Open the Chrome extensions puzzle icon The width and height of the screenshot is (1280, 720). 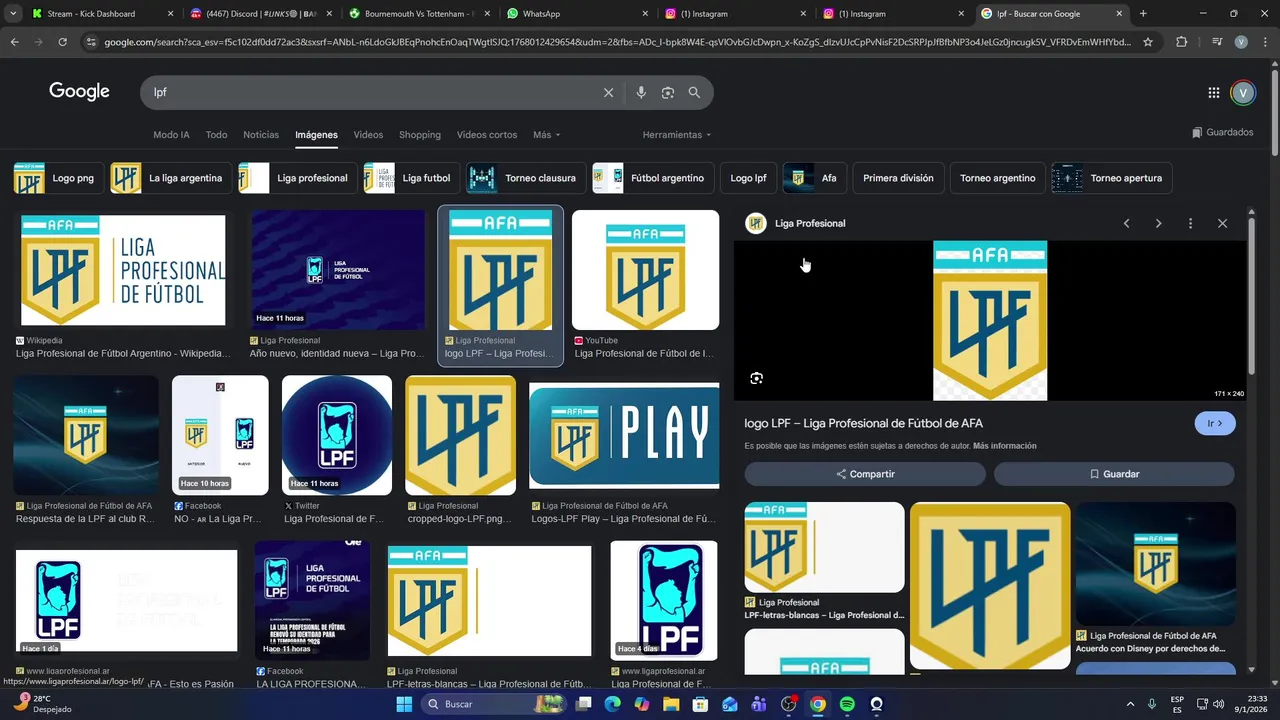pyautogui.click(x=1182, y=42)
